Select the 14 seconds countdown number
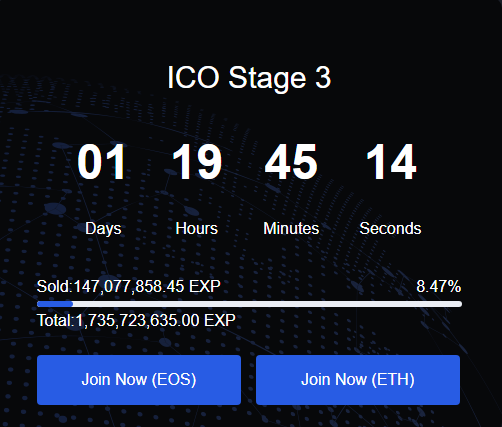 391,162
